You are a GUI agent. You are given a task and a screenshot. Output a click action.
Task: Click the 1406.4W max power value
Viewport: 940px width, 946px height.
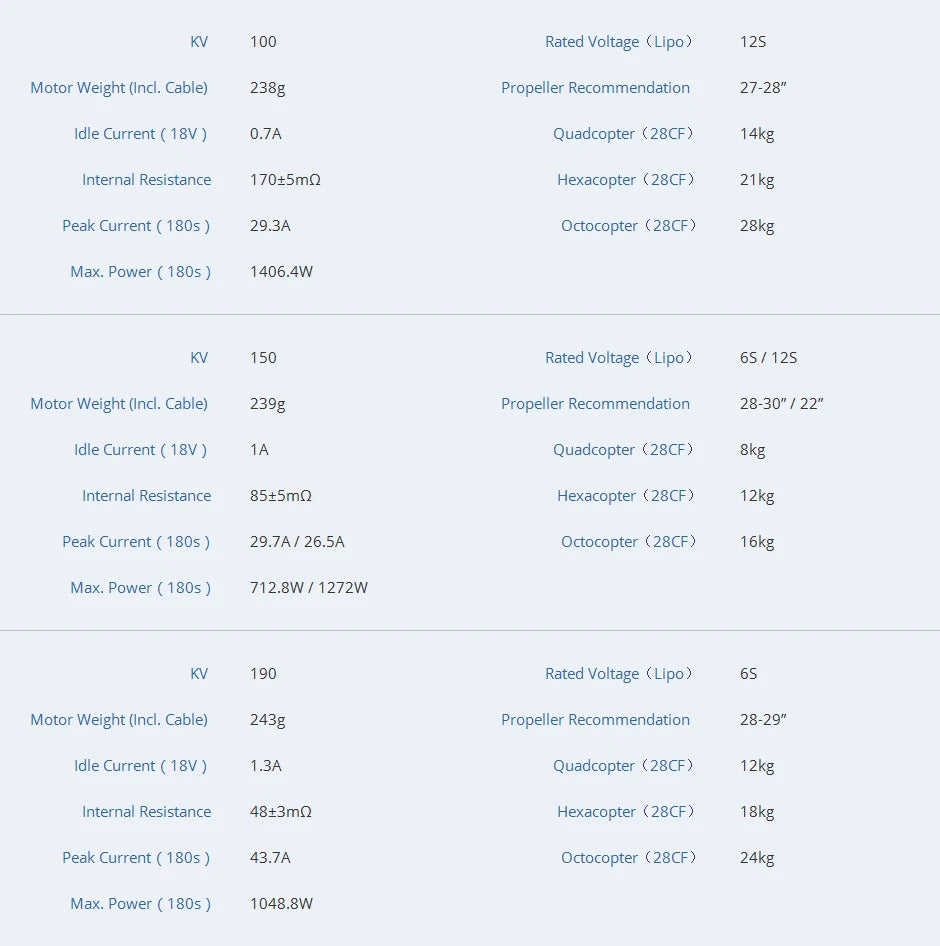(x=281, y=272)
